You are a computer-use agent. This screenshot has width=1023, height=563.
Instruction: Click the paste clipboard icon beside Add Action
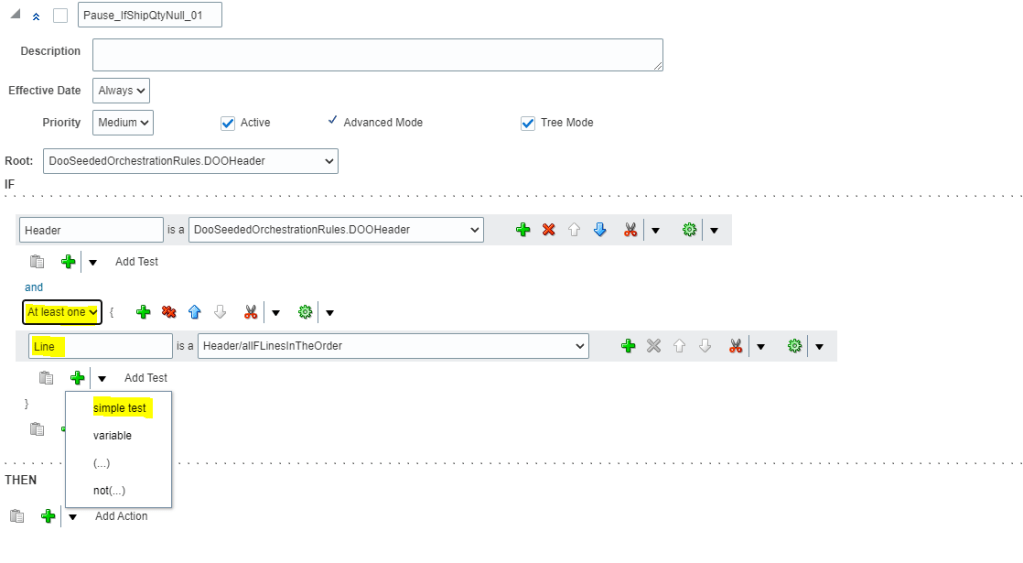pos(17,516)
